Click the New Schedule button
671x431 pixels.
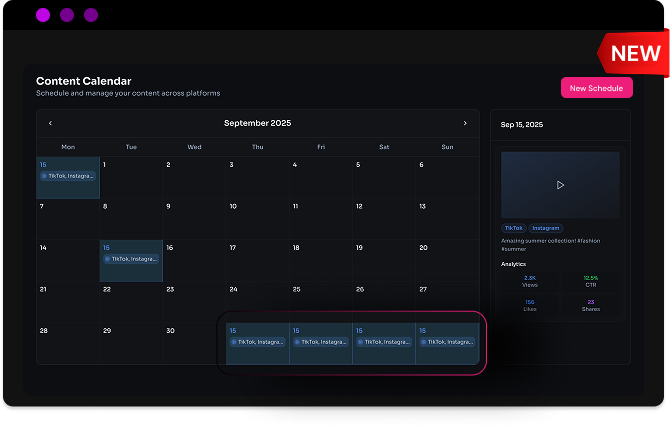(x=596, y=88)
